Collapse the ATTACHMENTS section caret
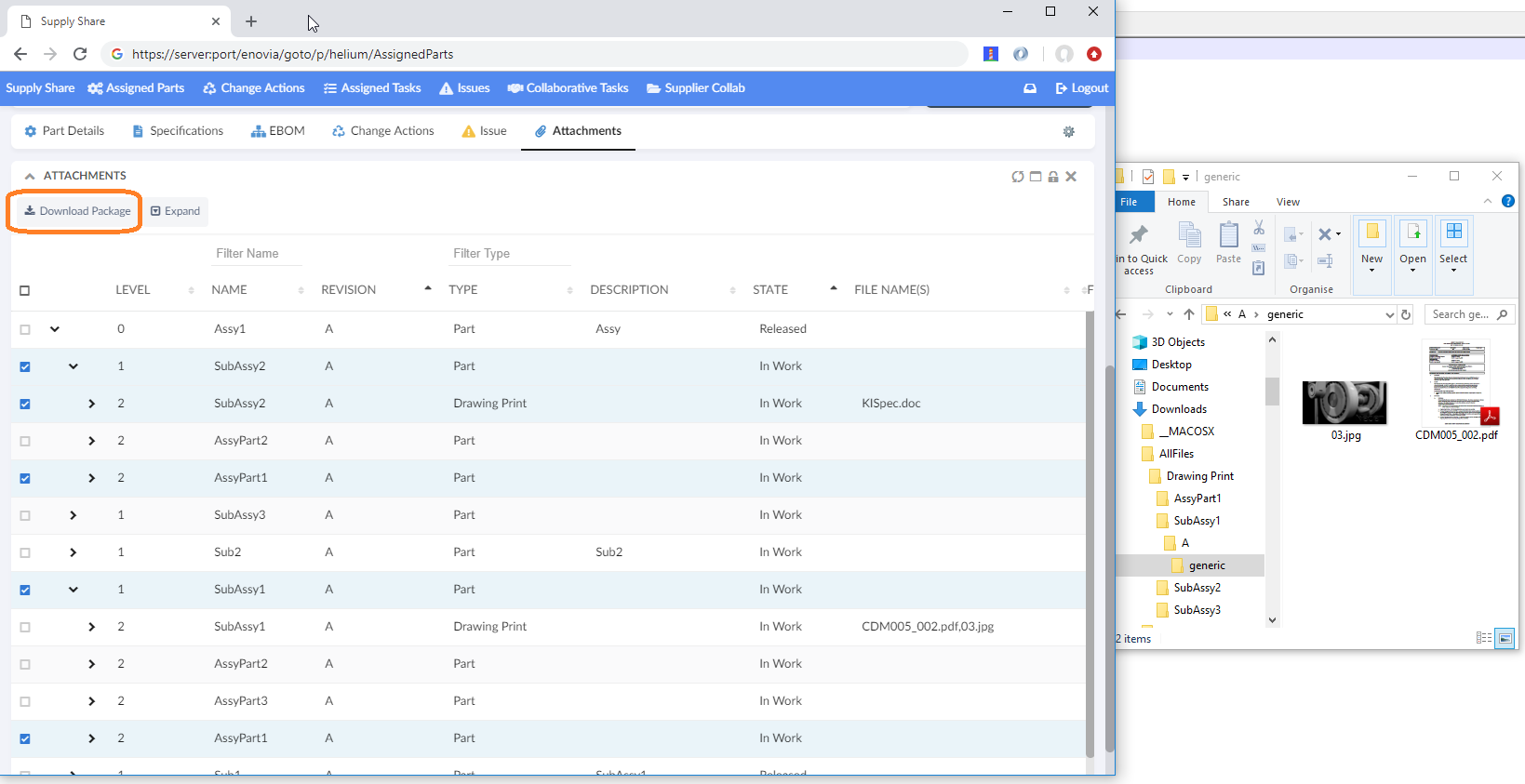 pyautogui.click(x=30, y=176)
